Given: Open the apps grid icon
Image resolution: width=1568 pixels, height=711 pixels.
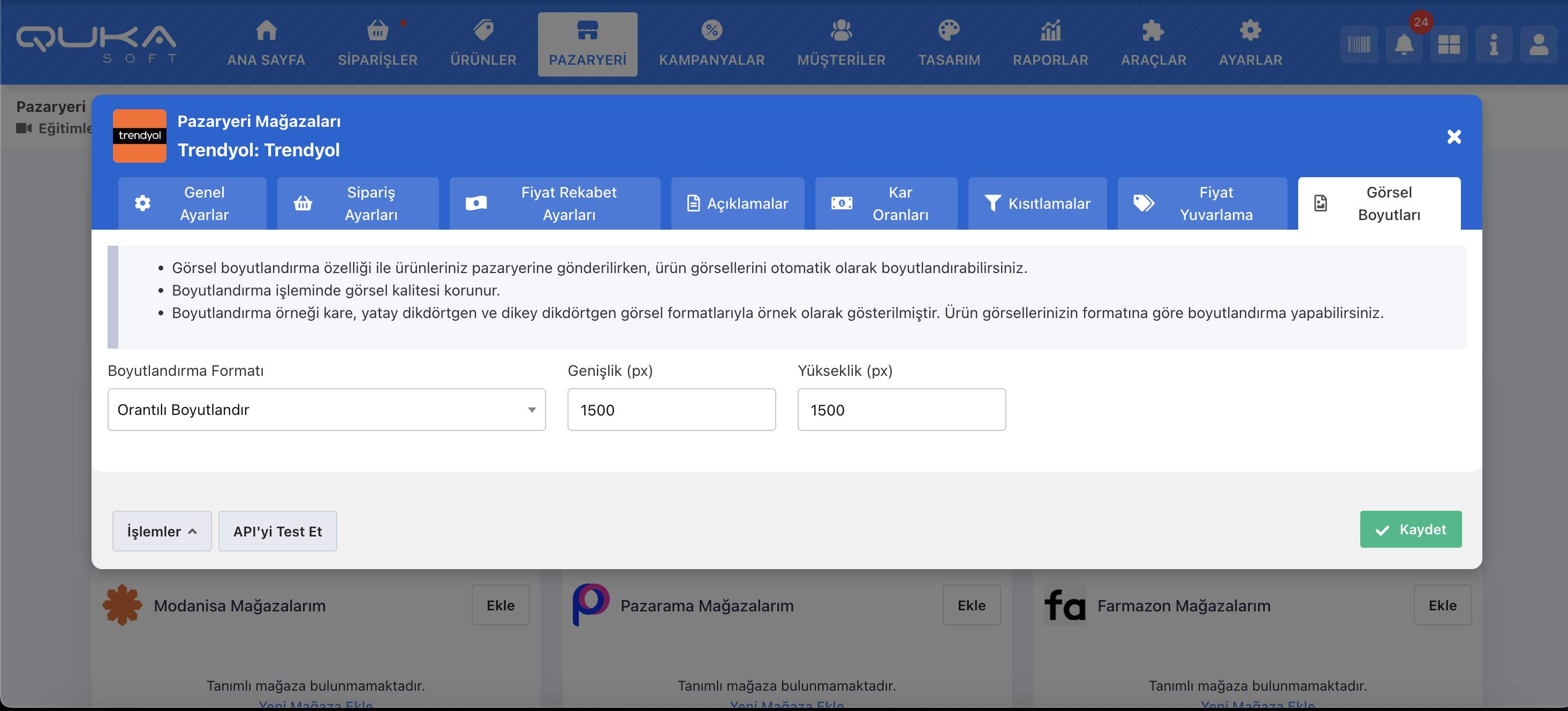Looking at the screenshot, I should (1449, 44).
